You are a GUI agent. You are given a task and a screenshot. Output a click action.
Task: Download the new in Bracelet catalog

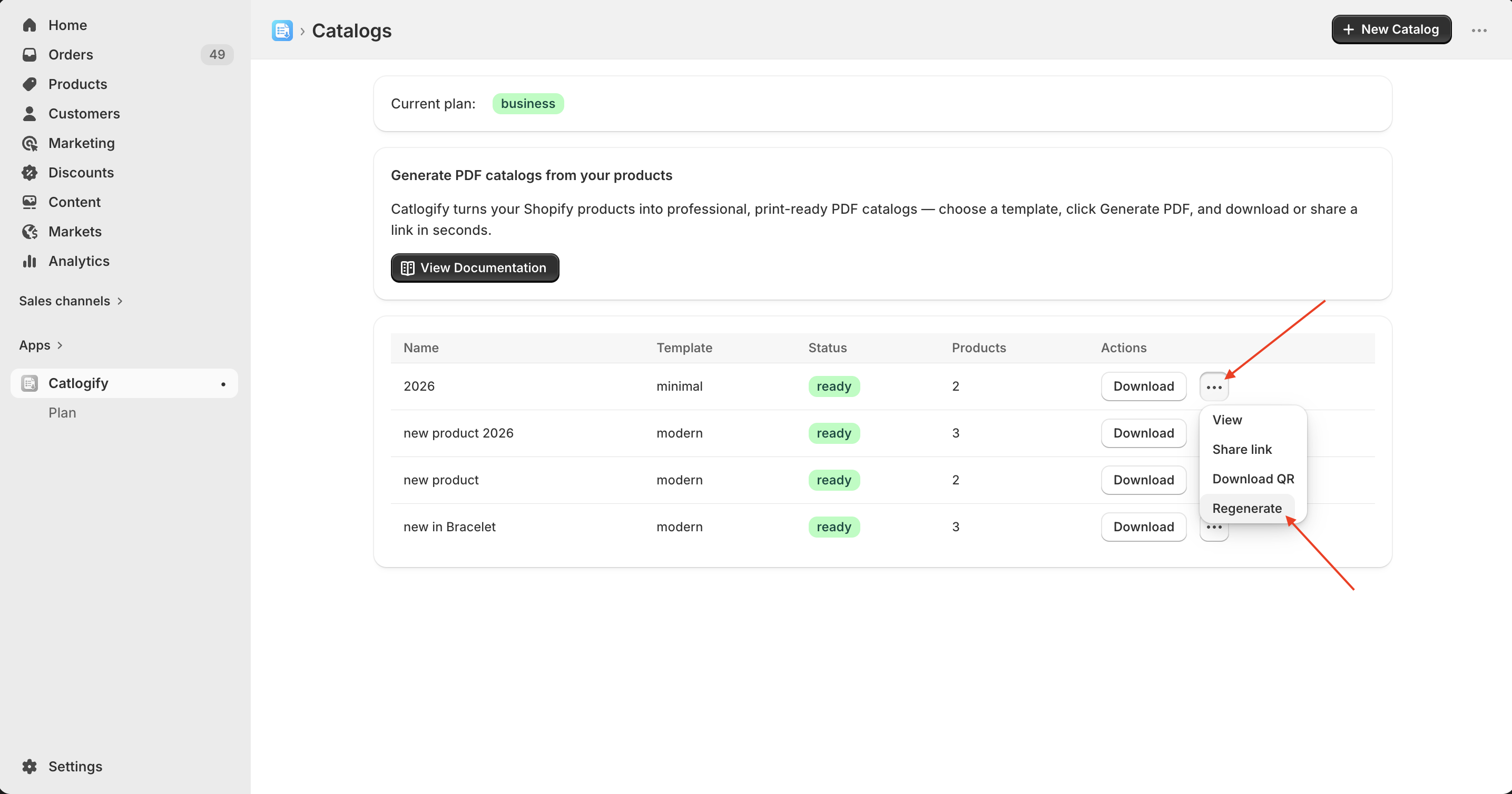click(1143, 527)
